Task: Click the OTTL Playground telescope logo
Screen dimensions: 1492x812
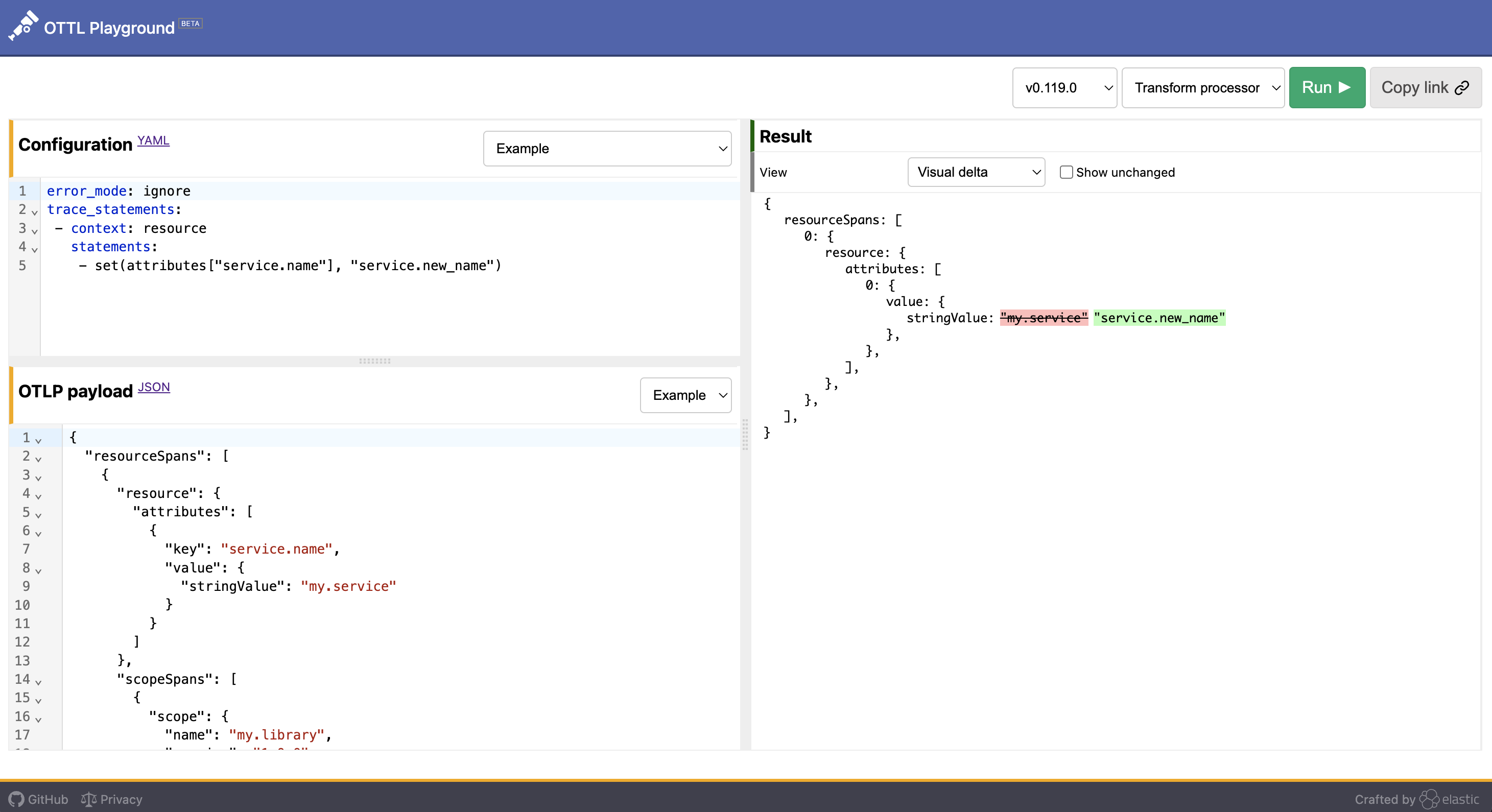Action: [23, 26]
